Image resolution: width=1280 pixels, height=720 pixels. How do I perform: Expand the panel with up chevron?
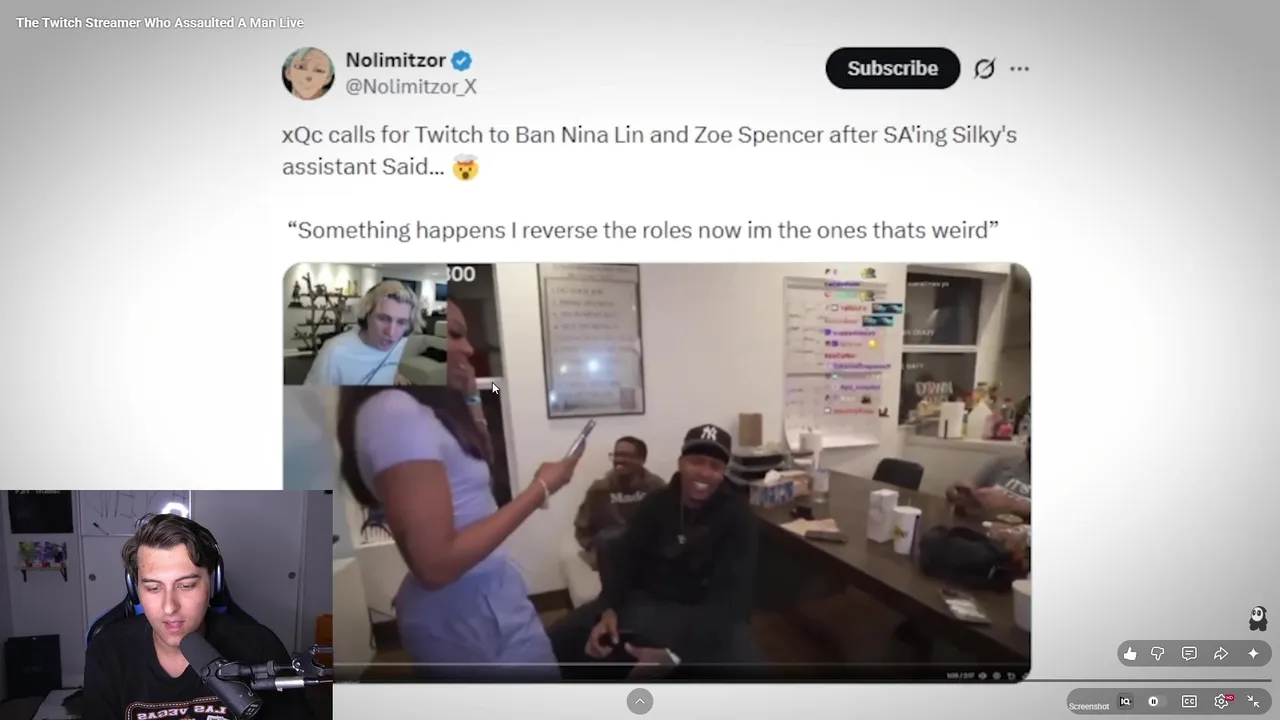[x=640, y=701]
